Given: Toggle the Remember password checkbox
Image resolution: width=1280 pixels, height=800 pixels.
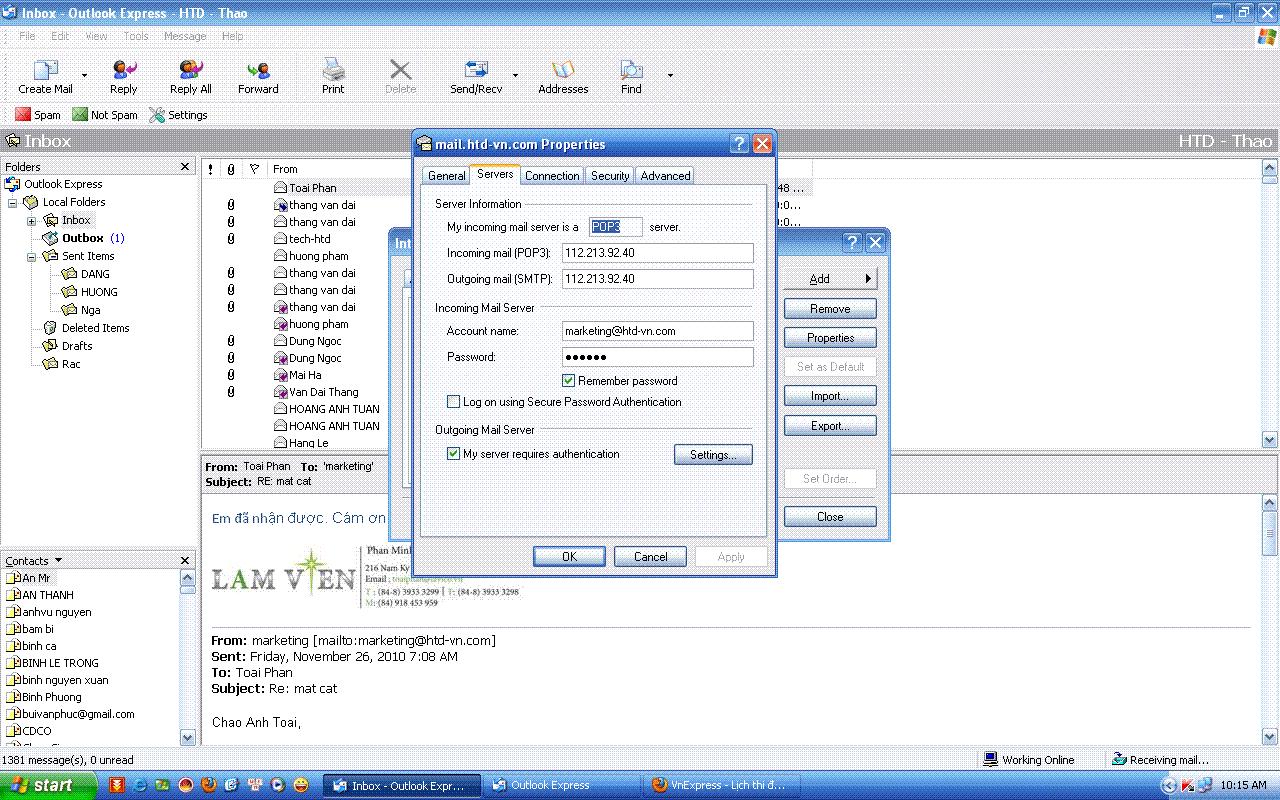Looking at the screenshot, I should tap(568, 381).
